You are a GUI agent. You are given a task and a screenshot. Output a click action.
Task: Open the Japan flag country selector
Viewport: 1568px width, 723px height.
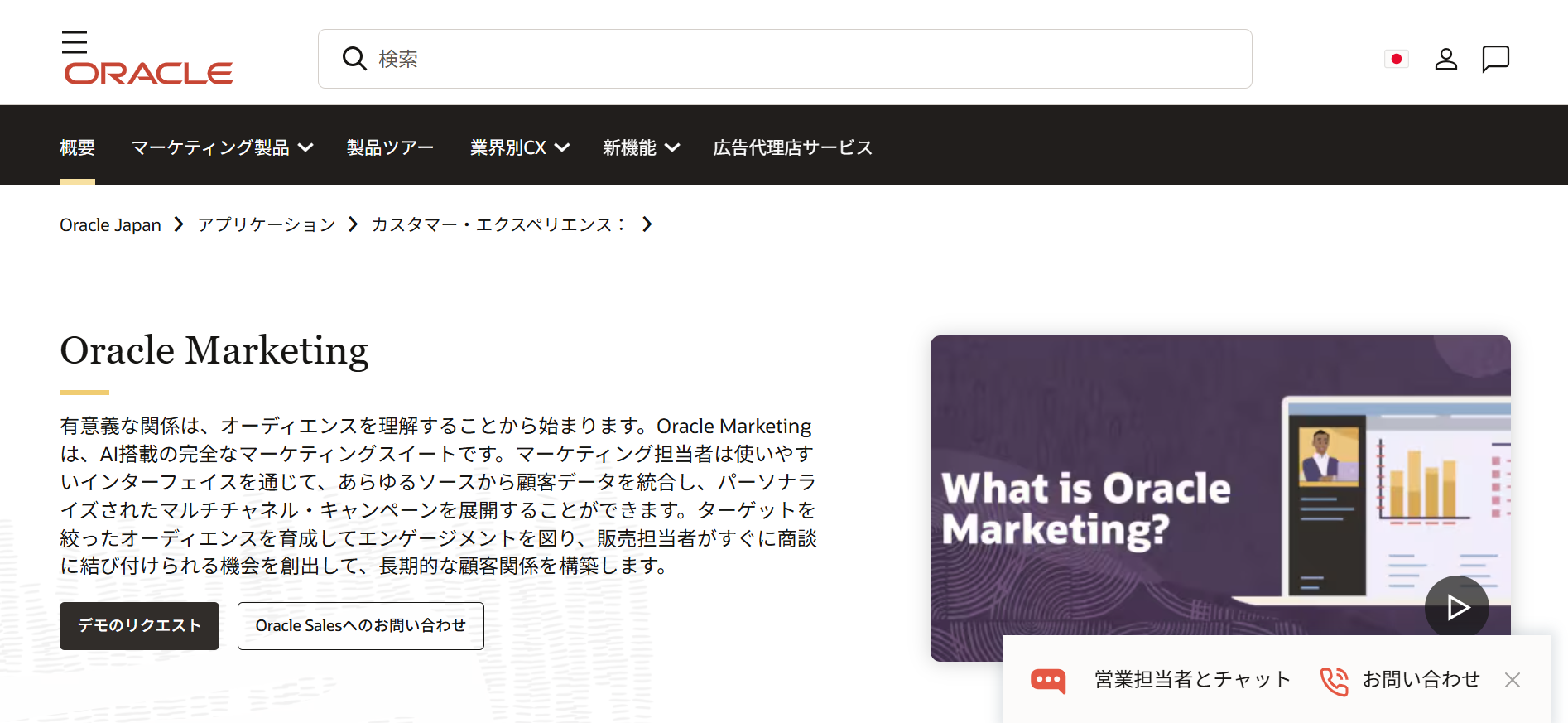coord(1396,59)
